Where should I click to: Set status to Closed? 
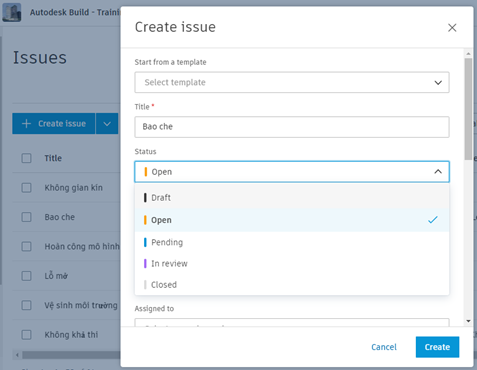292,285
